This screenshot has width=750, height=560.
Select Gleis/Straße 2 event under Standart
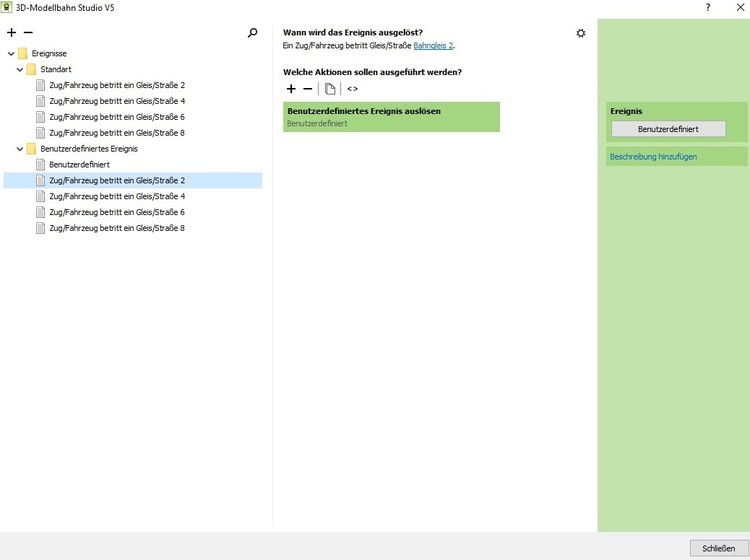click(117, 85)
